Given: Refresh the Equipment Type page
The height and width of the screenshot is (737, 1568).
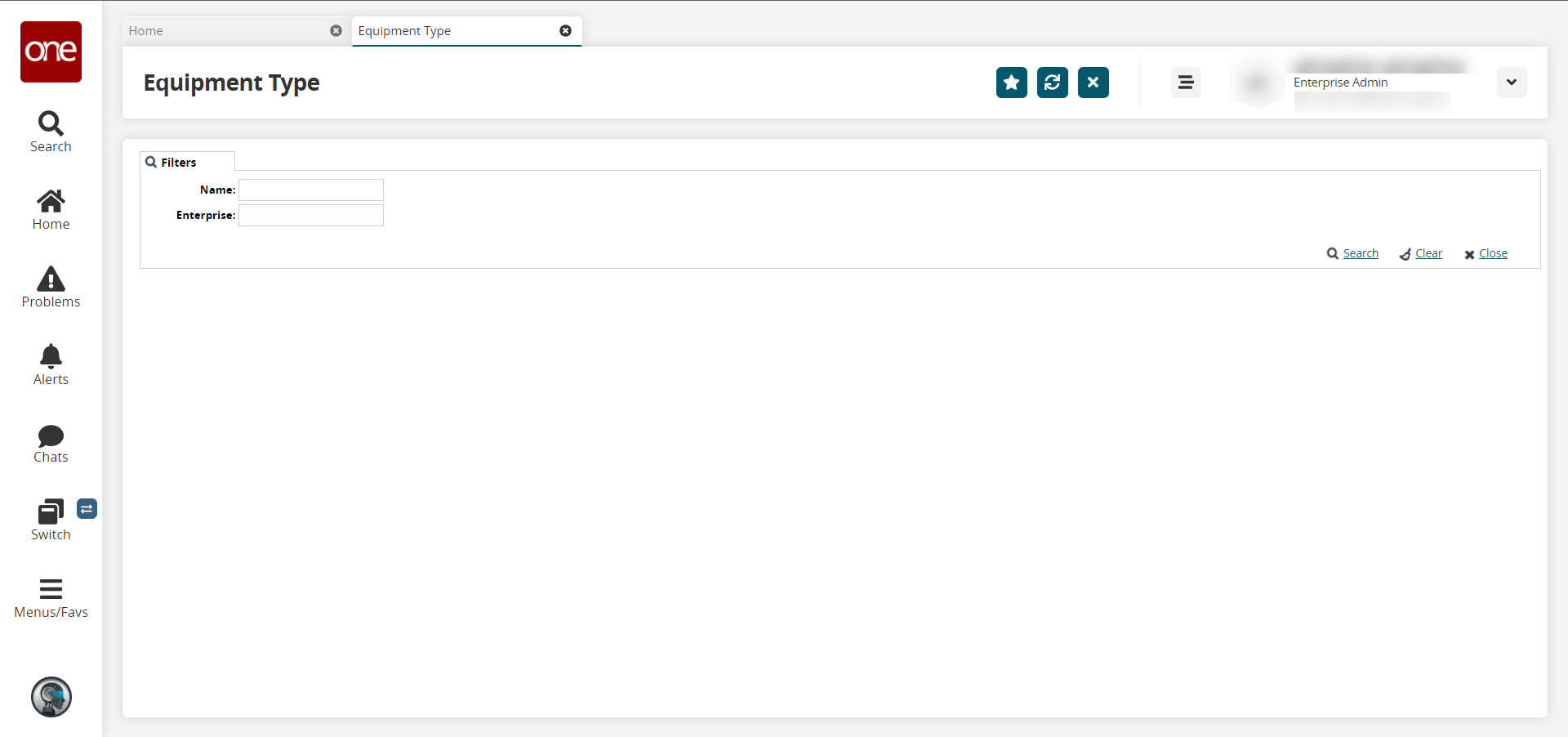Looking at the screenshot, I should pyautogui.click(x=1053, y=83).
